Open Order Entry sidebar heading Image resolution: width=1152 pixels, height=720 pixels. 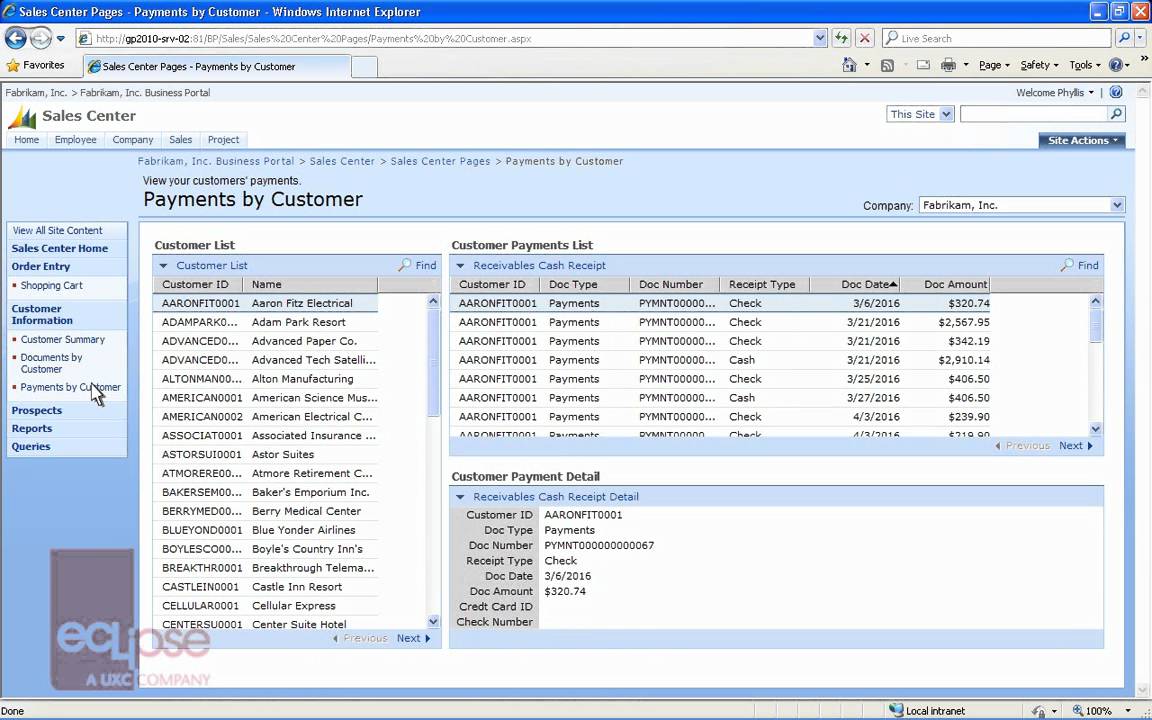(40, 267)
